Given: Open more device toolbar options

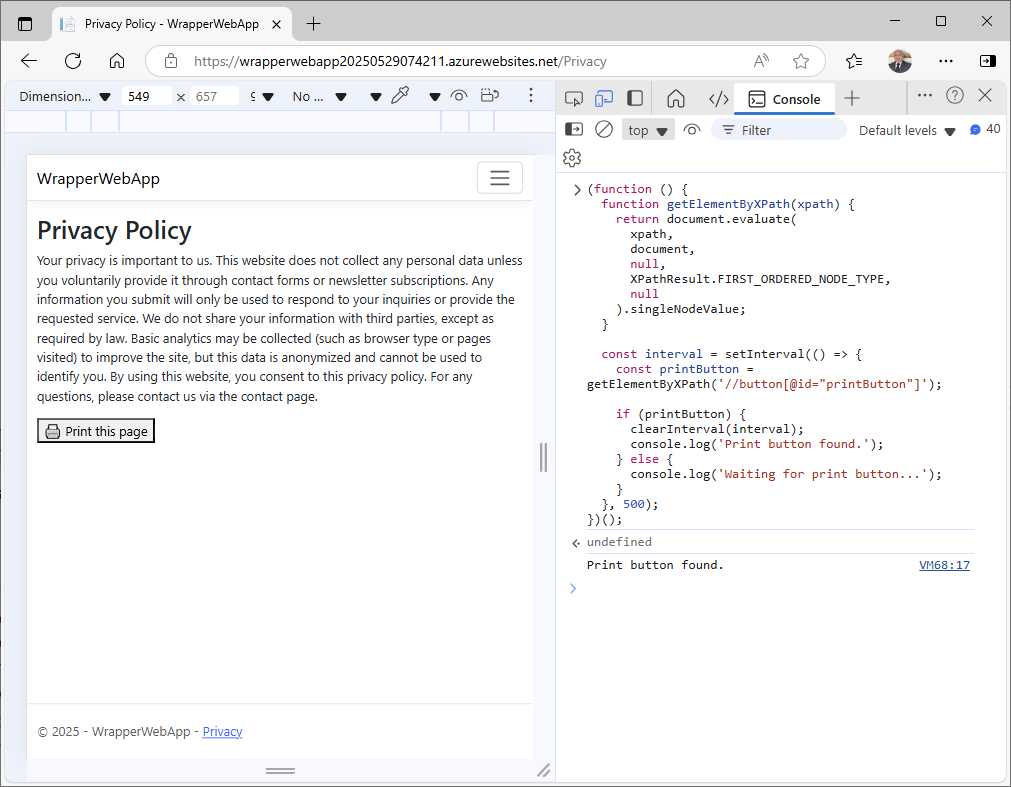Looking at the screenshot, I should click(x=531, y=95).
